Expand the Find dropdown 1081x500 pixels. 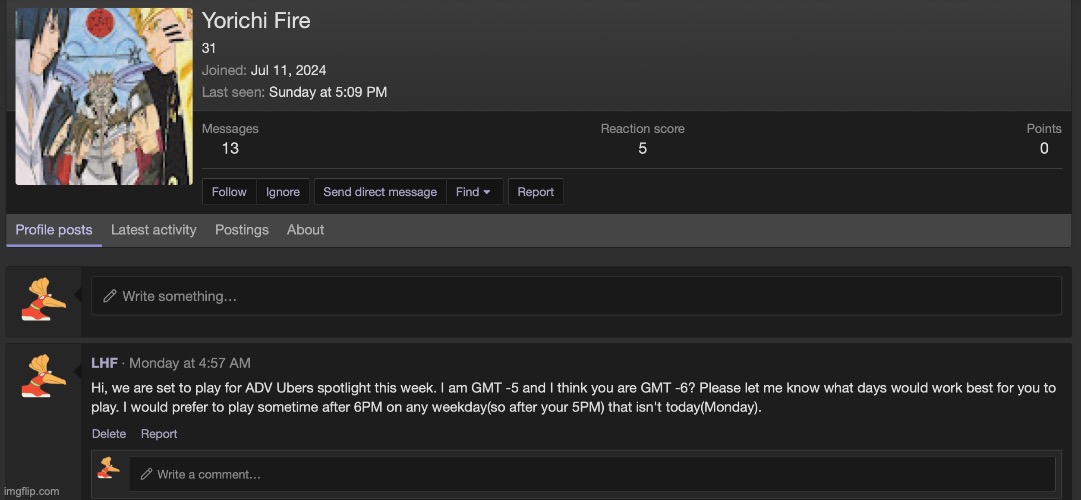(x=473, y=192)
